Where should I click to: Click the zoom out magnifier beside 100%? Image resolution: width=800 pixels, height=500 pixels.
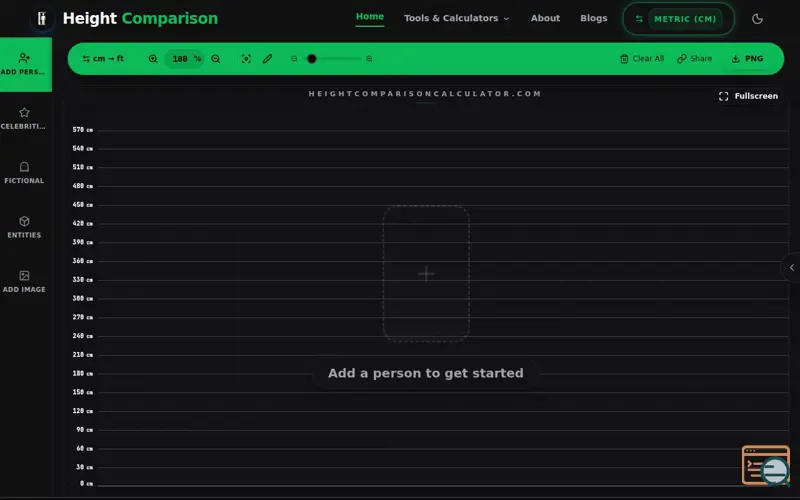click(x=216, y=59)
